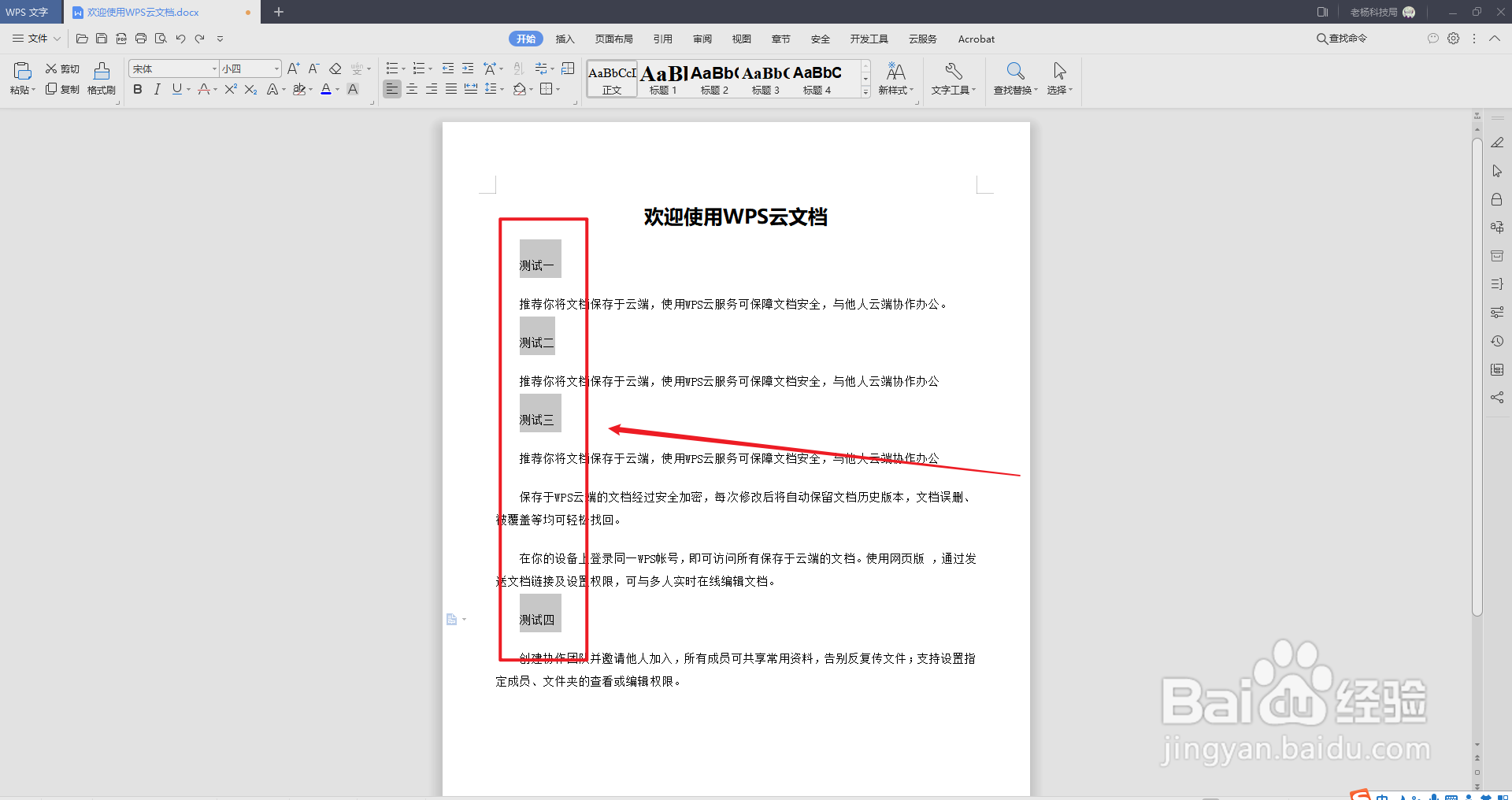Click the paragraph shading fill bucket

pos(519,90)
